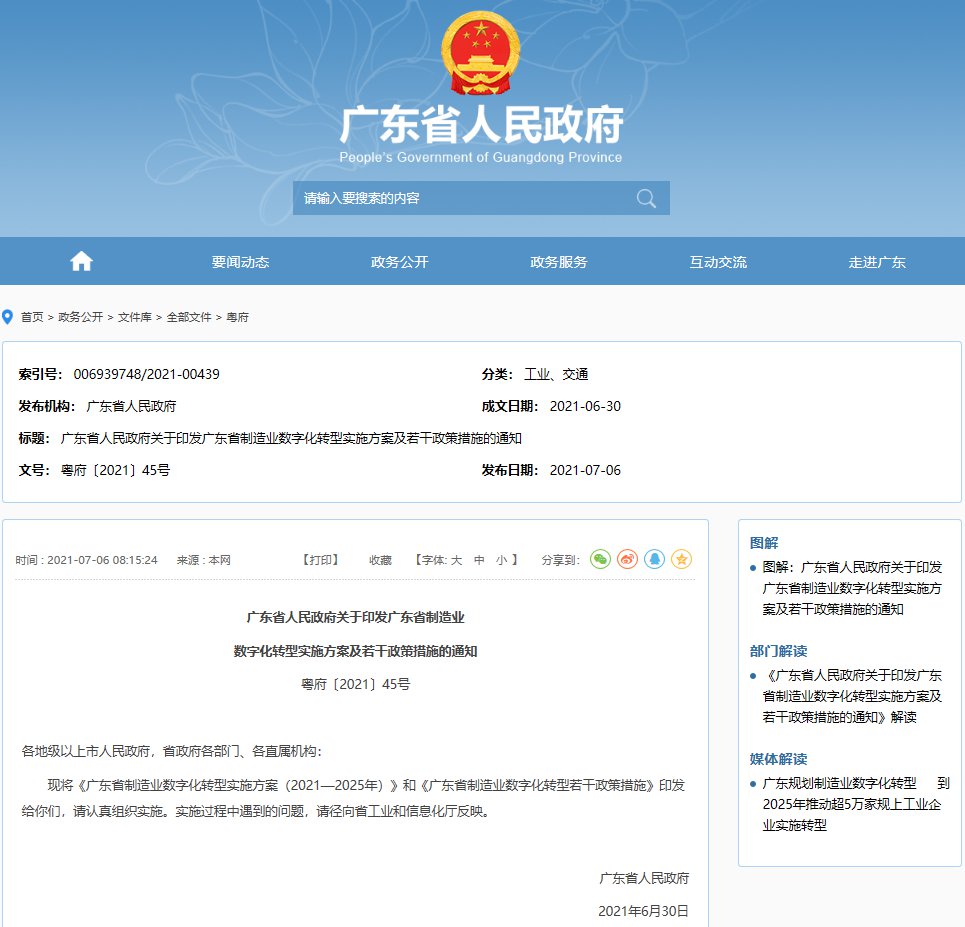This screenshot has width=965, height=927.
Task: Share to Qzone star icon
Action: (x=681, y=560)
